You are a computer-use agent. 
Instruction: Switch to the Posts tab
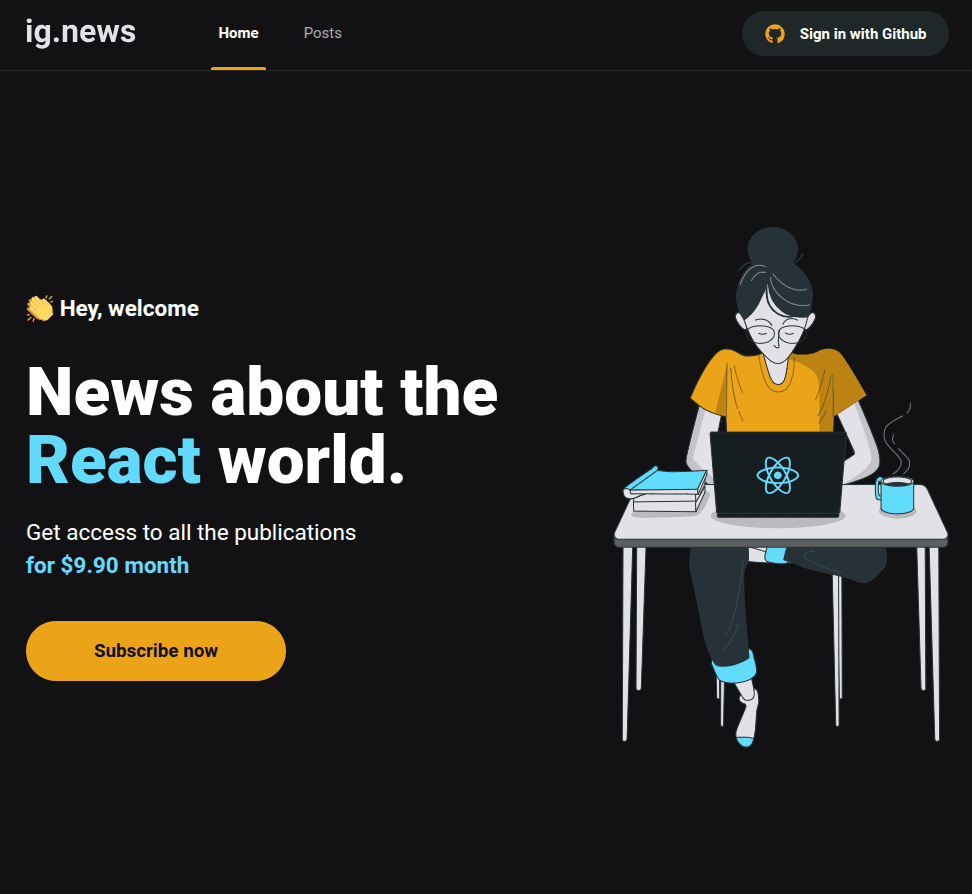(x=322, y=33)
